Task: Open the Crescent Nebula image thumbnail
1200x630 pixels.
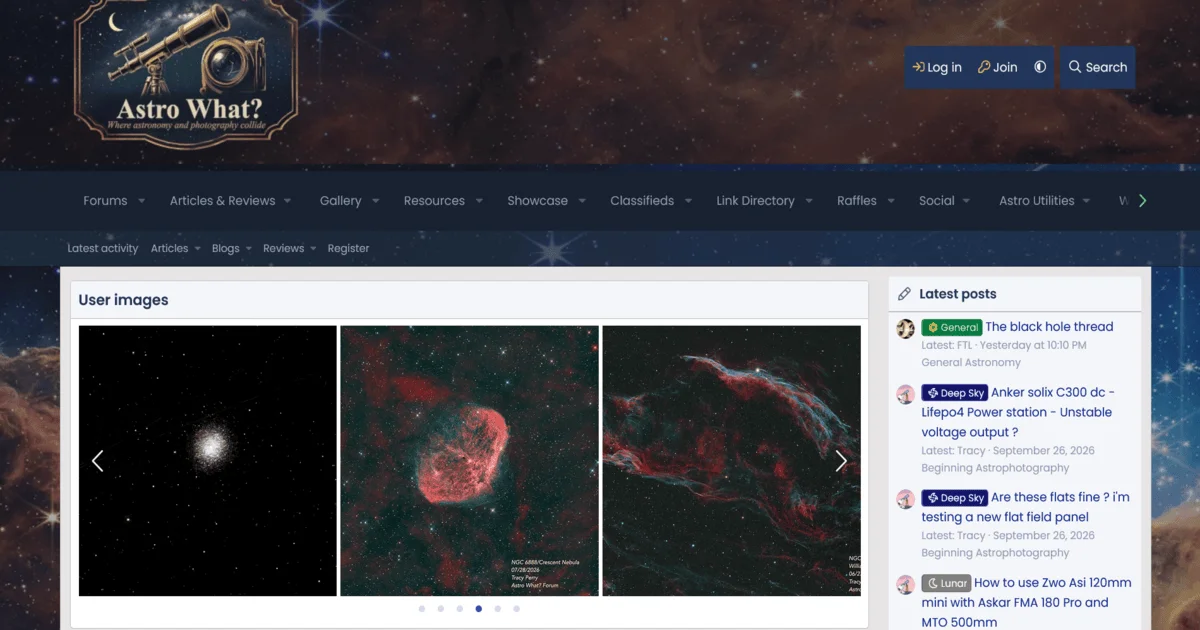Action: coord(470,461)
